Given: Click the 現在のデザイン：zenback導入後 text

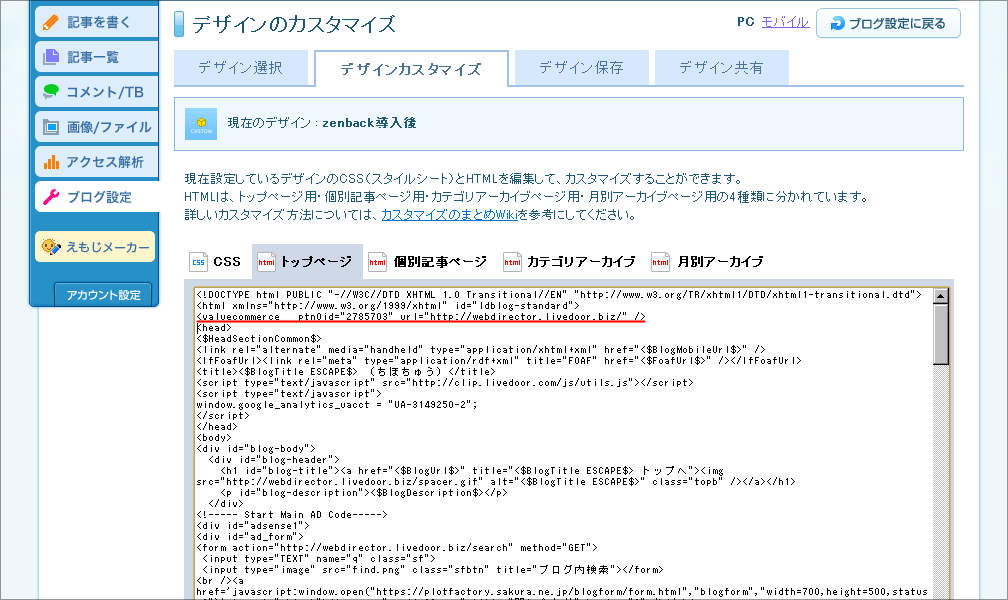Looking at the screenshot, I should pyautogui.click(x=321, y=123).
